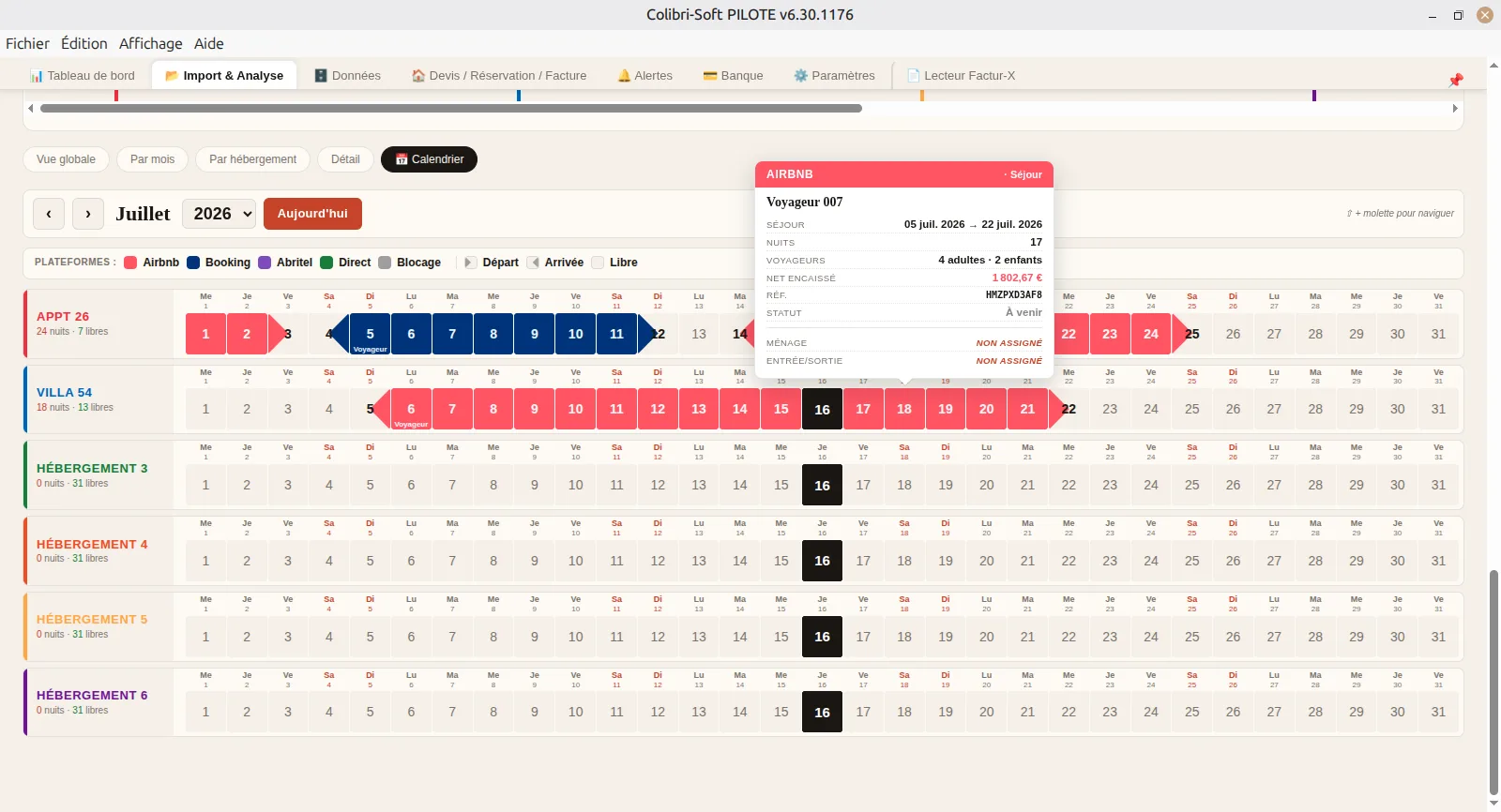This screenshot has height=812, width=1501.
Task: Select the Vue globale view
Action: tap(66, 159)
